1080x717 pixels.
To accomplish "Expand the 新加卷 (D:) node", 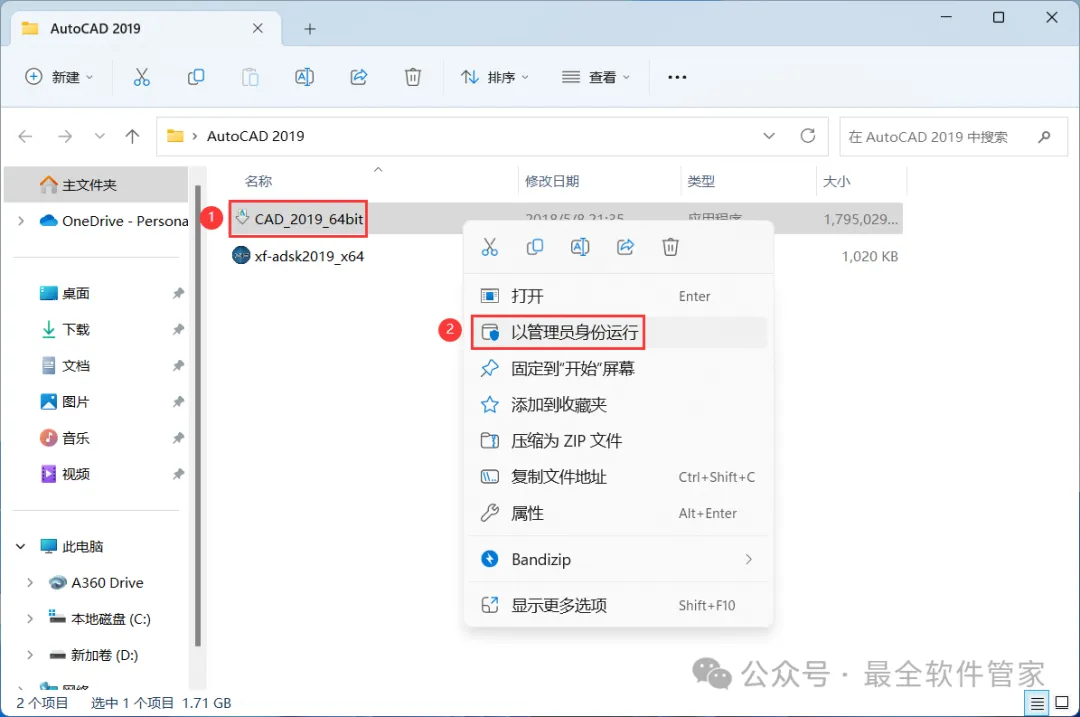I will click(30, 655).
